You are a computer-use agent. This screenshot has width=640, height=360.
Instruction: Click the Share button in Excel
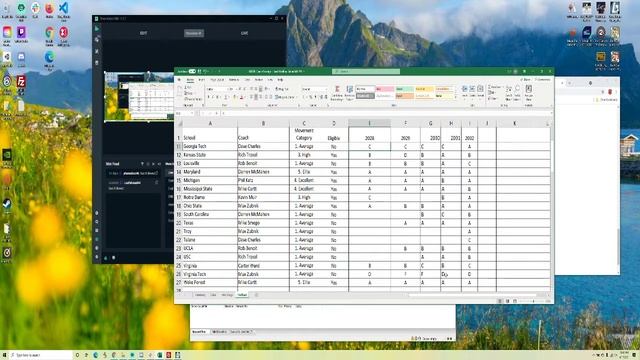[526, 80]
